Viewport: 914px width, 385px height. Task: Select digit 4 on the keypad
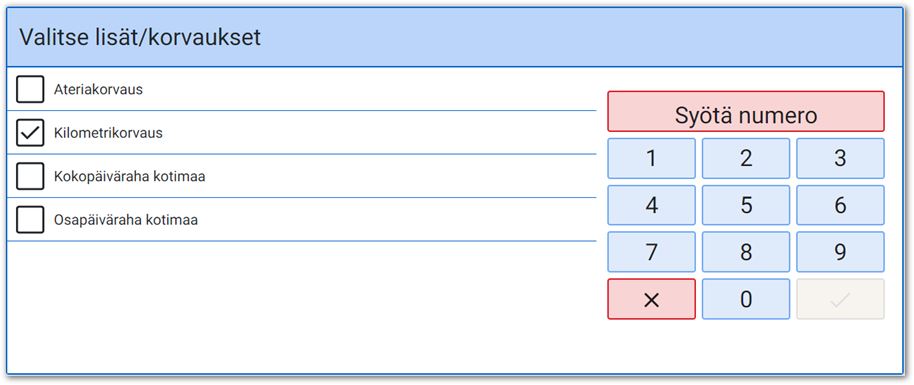[x=651, y=205]
